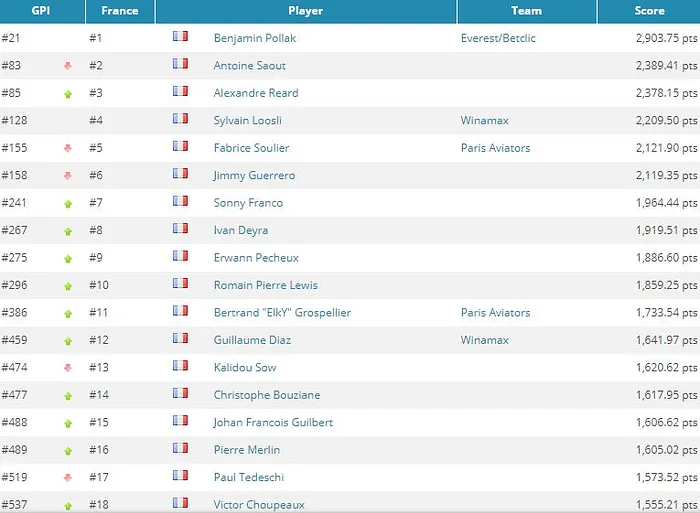This screenshot has height=513, width=700.
Task: Open Bertrand "ElkY" Grospellier's profile
Action: click(282, 313)
